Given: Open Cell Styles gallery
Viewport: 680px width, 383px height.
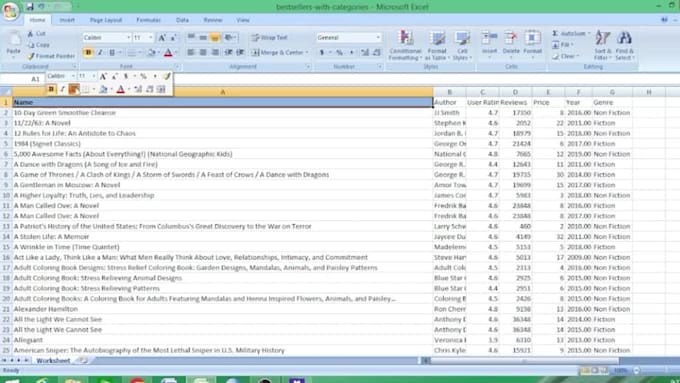Looking at the screenshot, I should 462,45.
